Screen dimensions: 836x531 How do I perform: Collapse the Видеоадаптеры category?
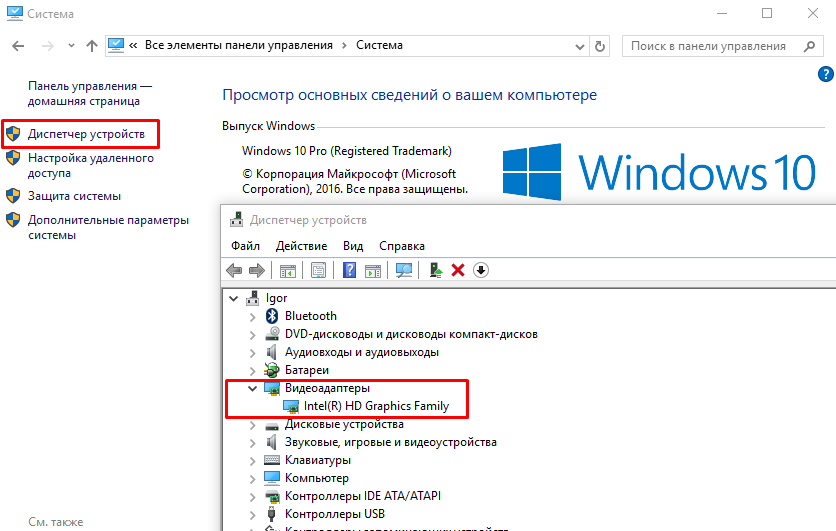click(252, 388)
